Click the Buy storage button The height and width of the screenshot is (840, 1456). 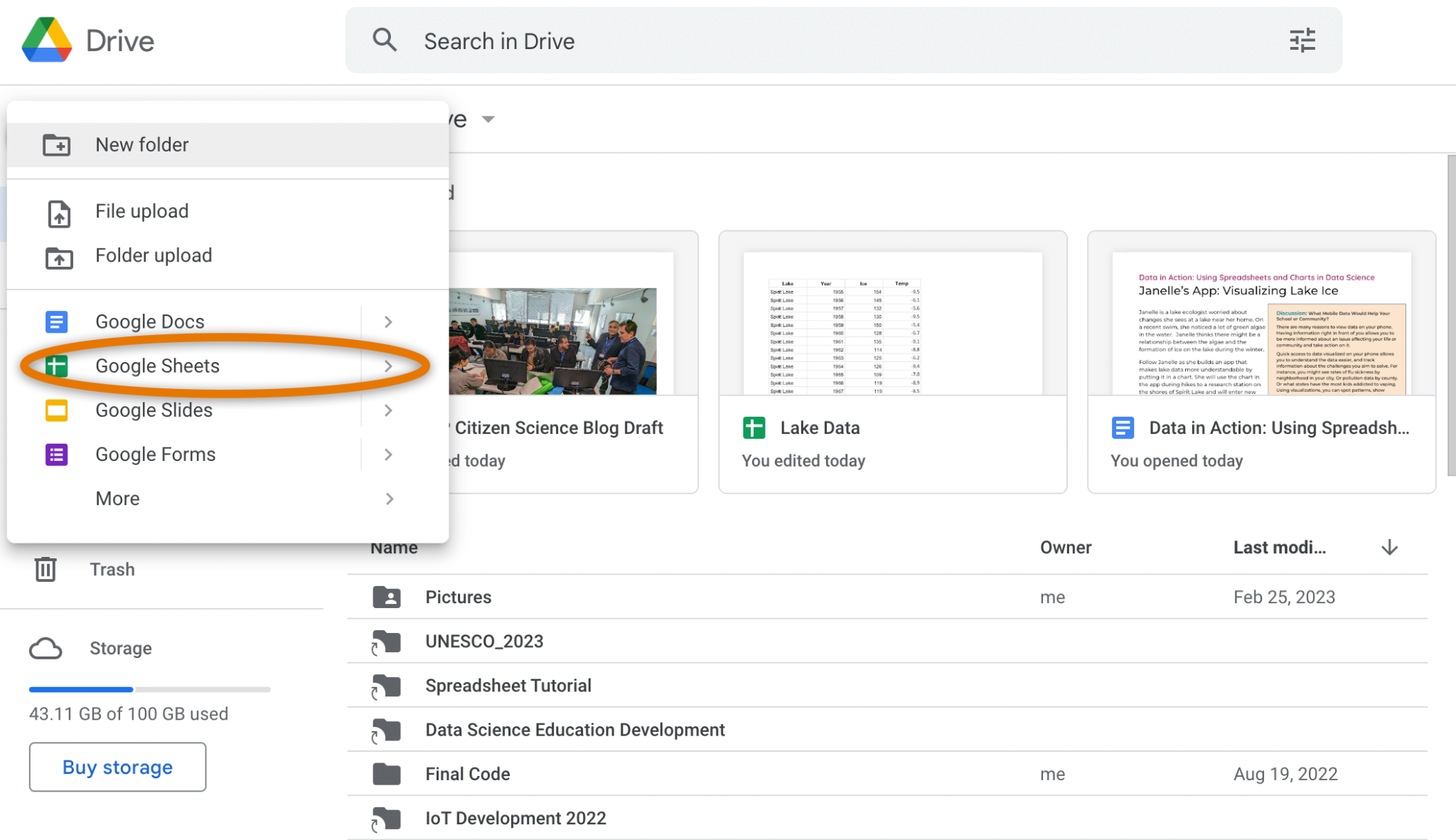118,767
